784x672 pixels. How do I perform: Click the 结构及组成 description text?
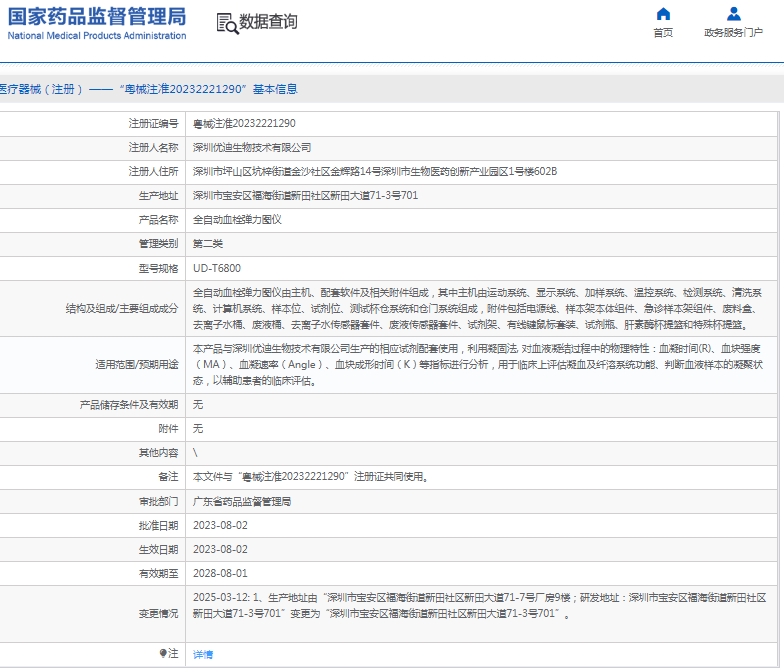478,308
